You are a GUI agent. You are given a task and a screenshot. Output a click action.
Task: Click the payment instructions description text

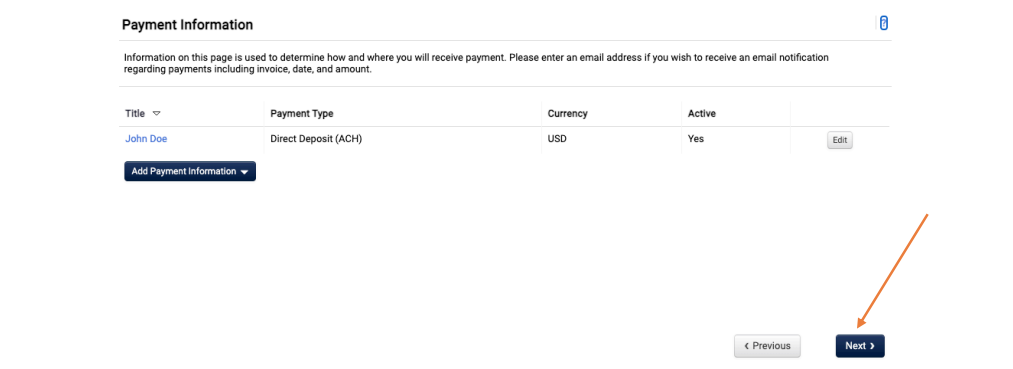pos(476,63)
